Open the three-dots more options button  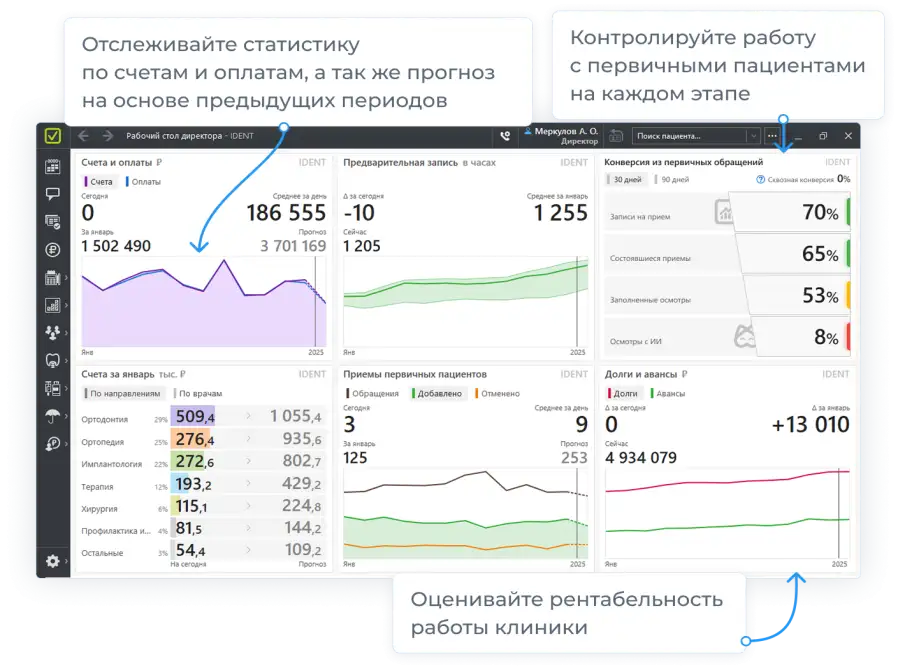coord(773,136)
